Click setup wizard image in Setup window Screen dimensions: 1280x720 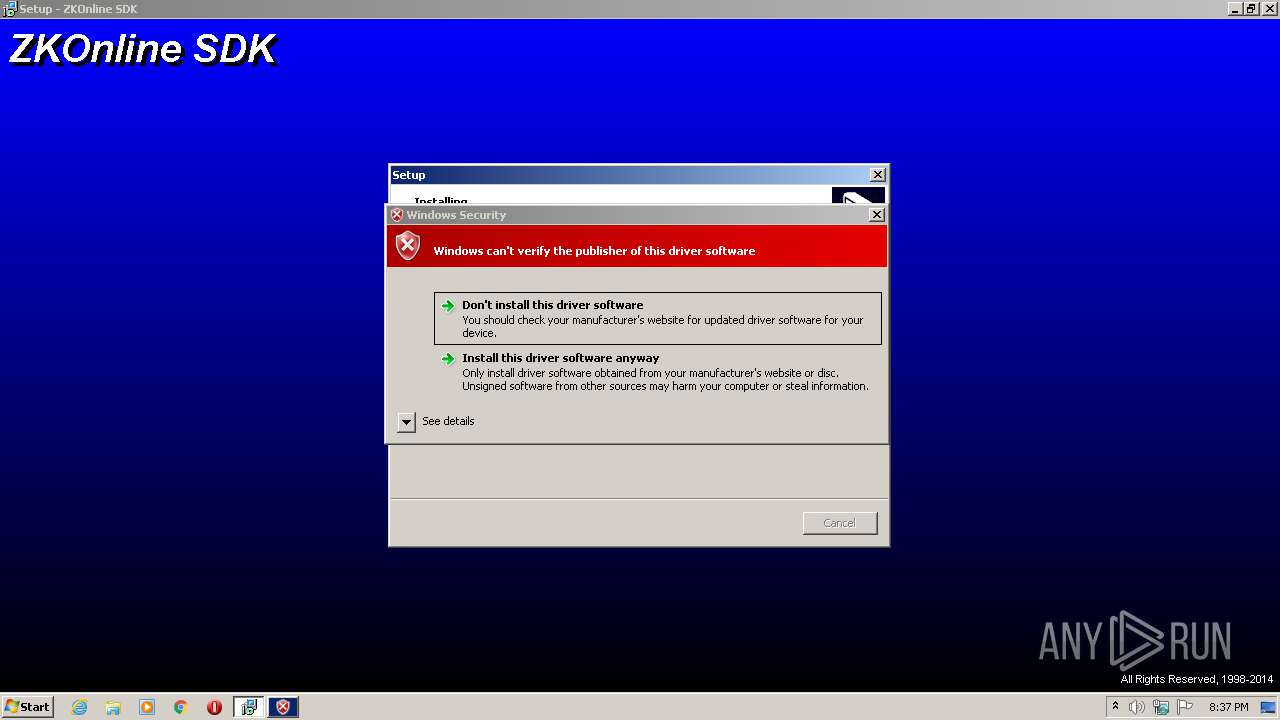coord(858,196)
